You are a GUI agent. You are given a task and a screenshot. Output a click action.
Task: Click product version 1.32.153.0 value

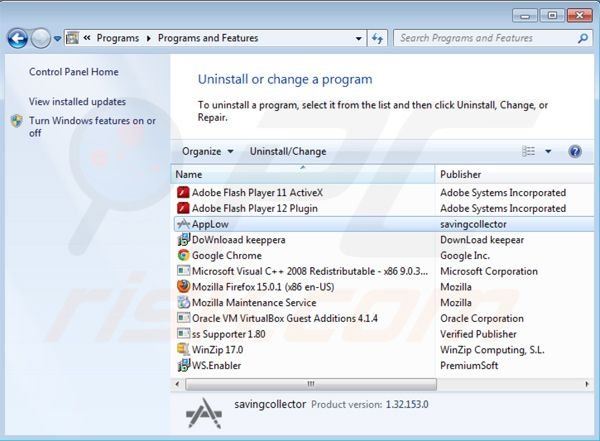(x=407, y=404)
